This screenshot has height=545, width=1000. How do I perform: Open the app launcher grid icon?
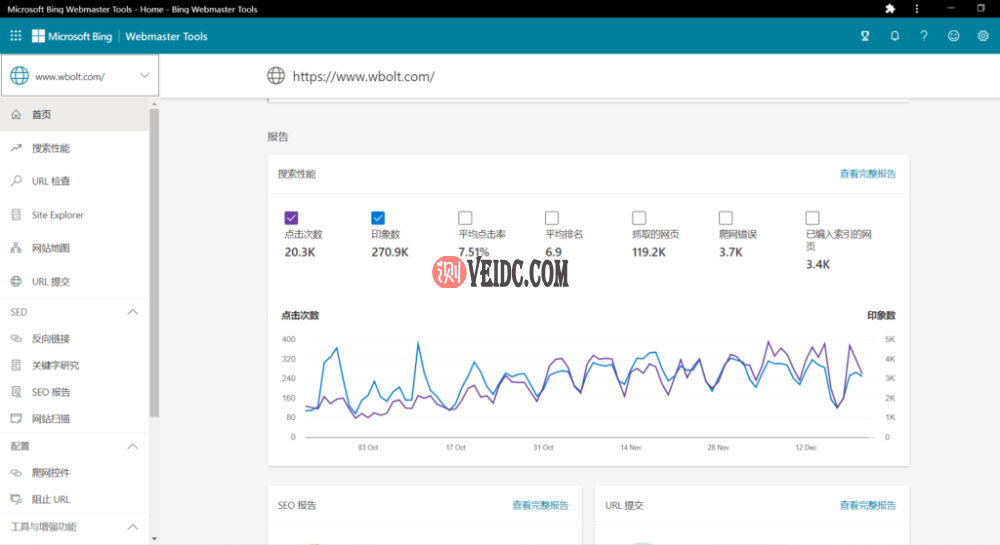[x=16, y=36]
